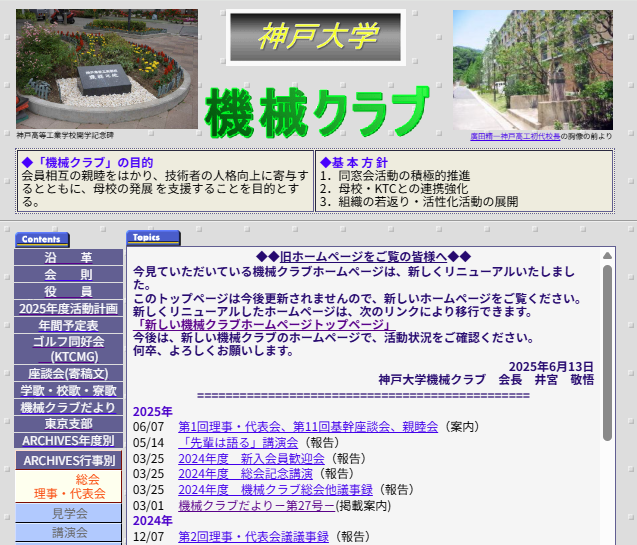Click the 機械クラブ green logo
This screenshot has height=545, width=637.
click(317, 112)
